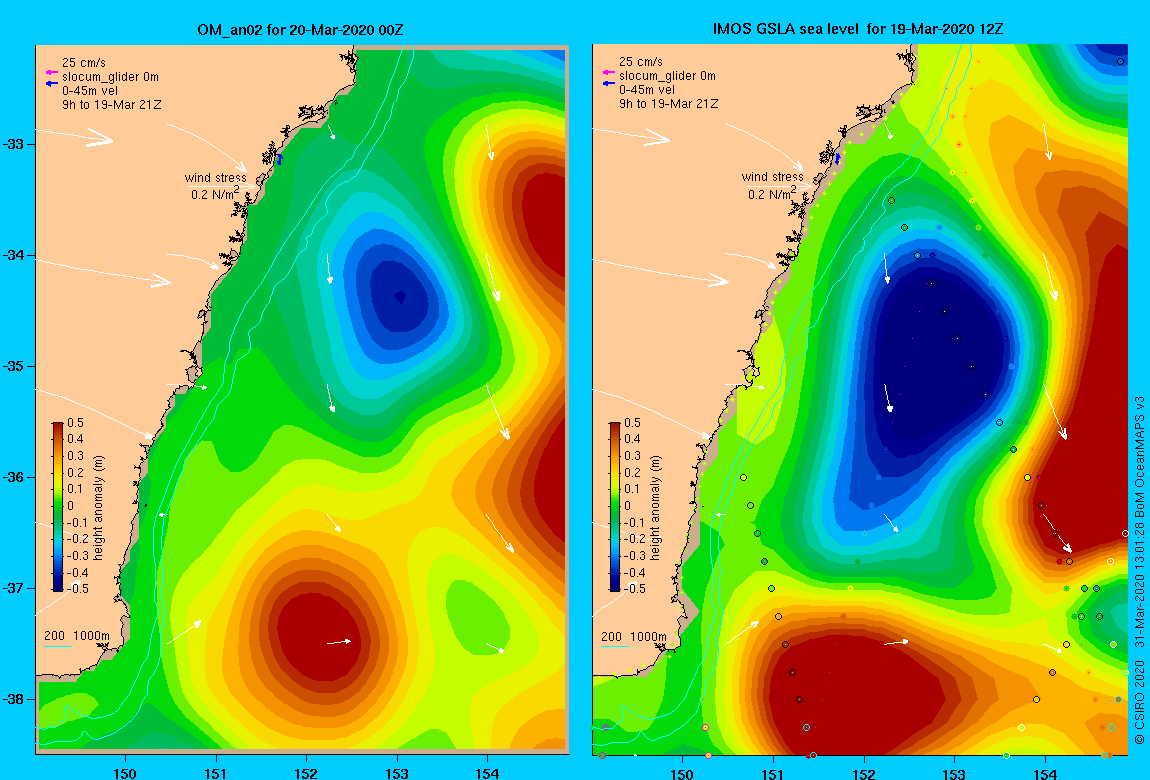Screen dimensions: 1150x780
Task: Click the '-36' latitude axis label
Action: coord(15,477)
